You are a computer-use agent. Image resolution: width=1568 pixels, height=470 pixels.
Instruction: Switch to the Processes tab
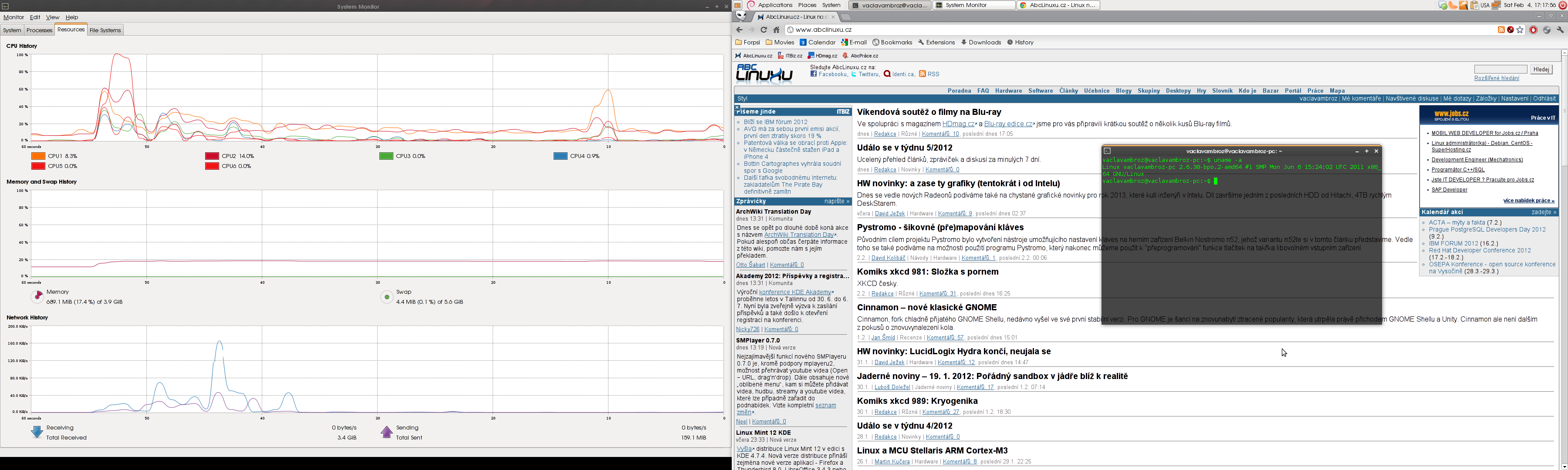pos(40,30)
